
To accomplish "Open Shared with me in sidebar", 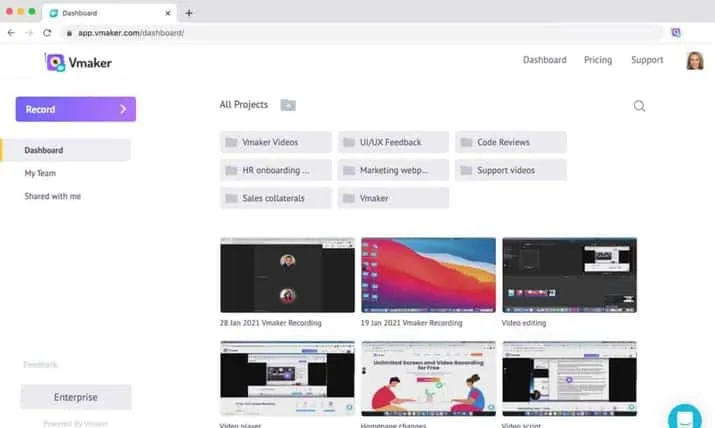I will 52,196.
